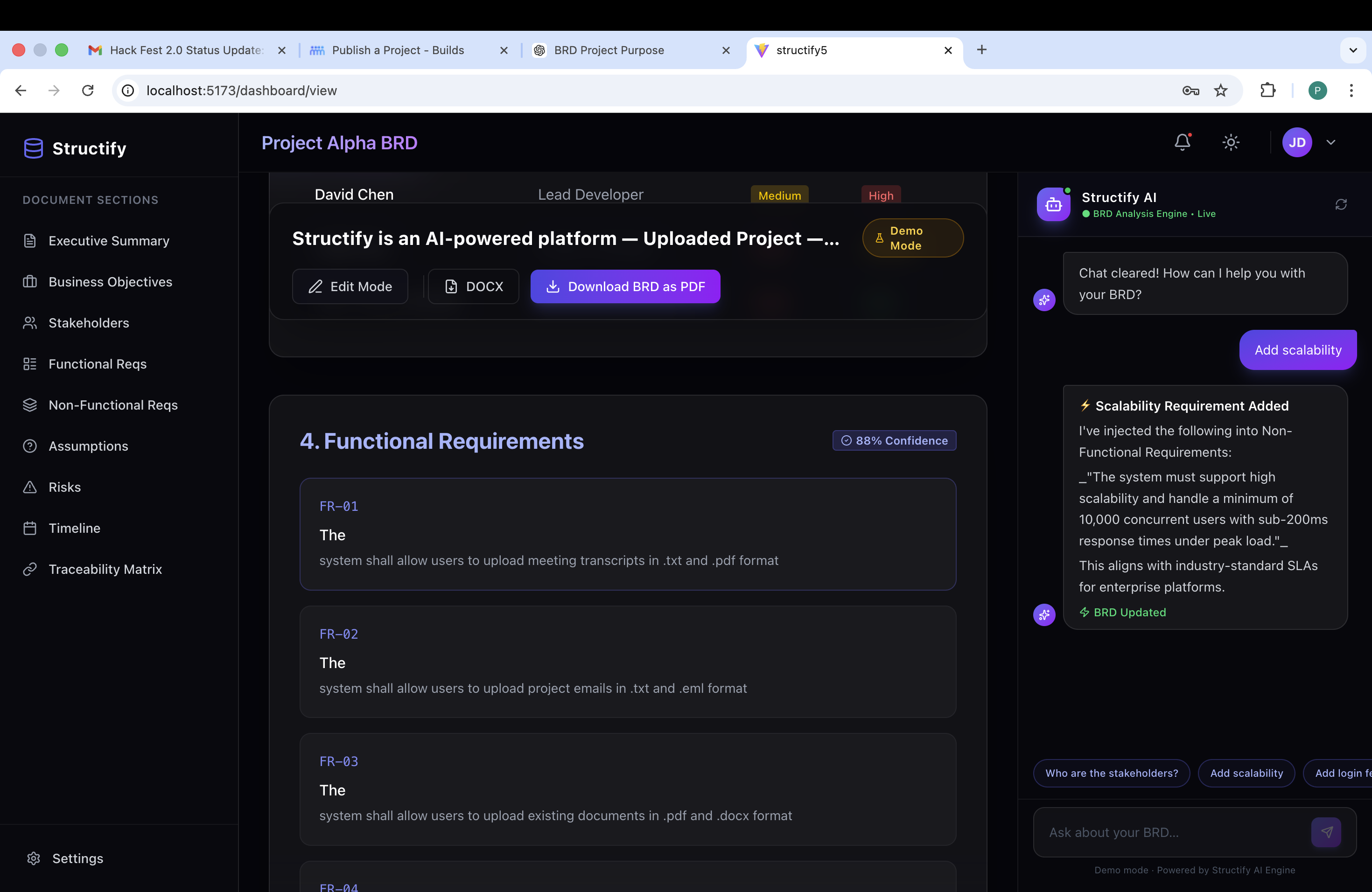Open Chrome three-dot menu
The image size is (1372, 892).
coord(1351,91)
